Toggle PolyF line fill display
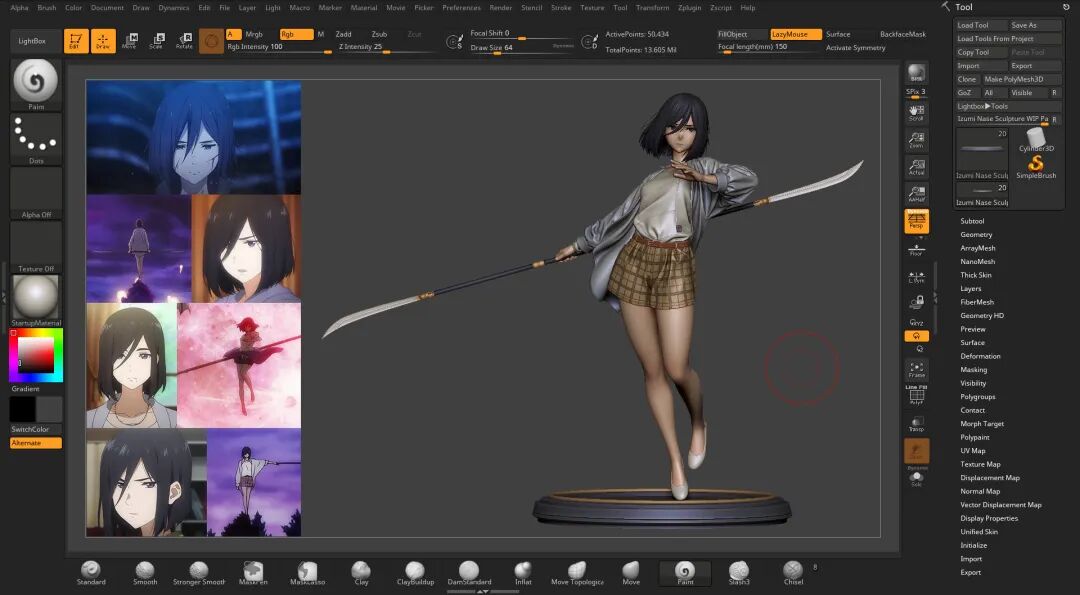Viewport: 1080px width, 595px height. pos(916,396)
